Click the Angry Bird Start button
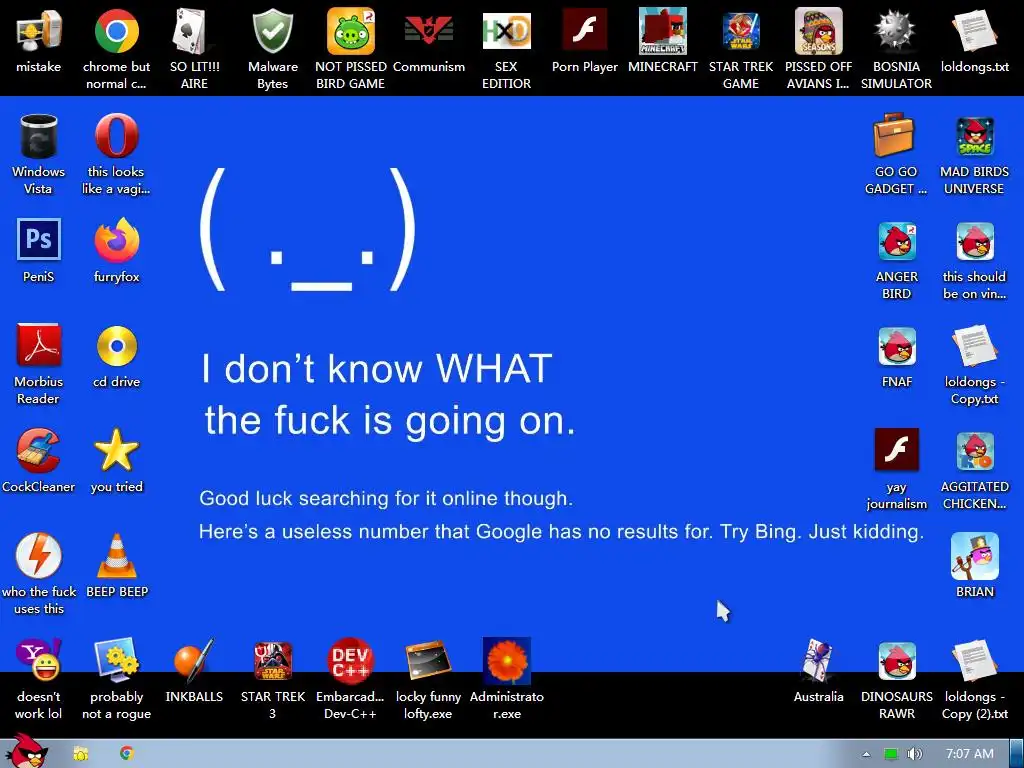The width and height of the screenshot is (1024, 768). [25, 751]
